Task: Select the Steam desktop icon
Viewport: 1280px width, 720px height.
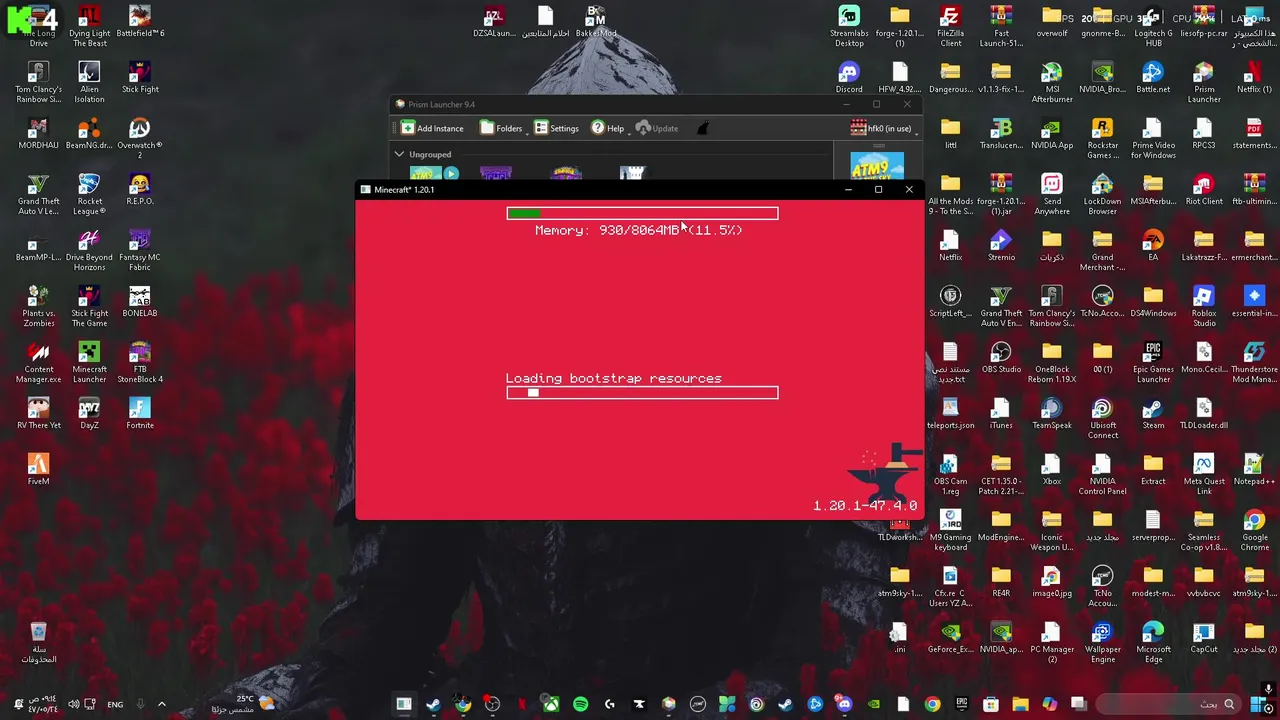Action: coord(1153,414)
